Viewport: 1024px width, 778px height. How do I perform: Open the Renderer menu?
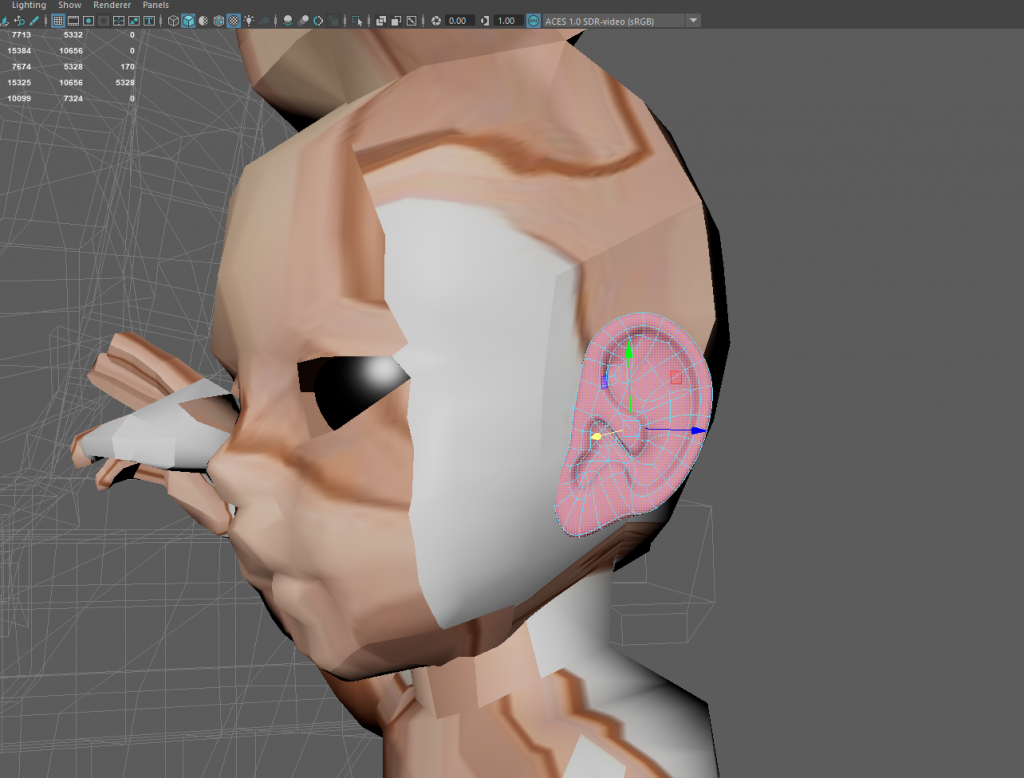(112, 5)
